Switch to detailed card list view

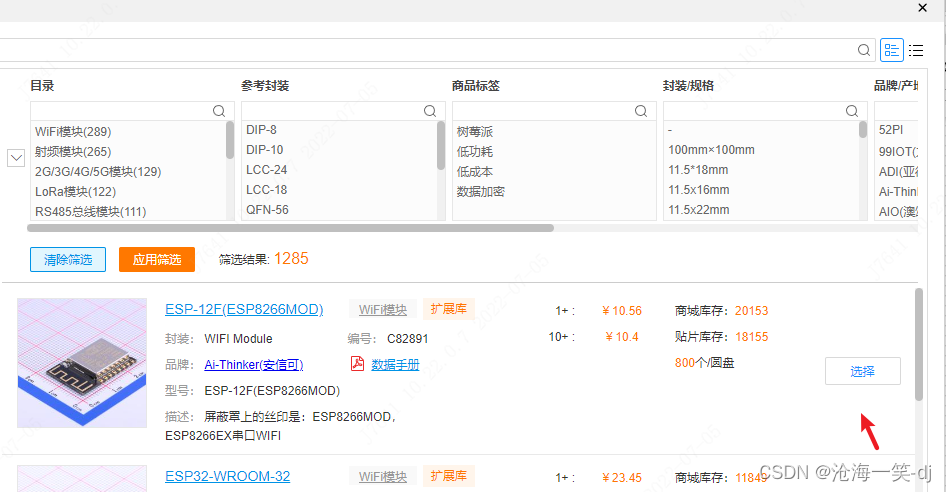click(892, 50)
